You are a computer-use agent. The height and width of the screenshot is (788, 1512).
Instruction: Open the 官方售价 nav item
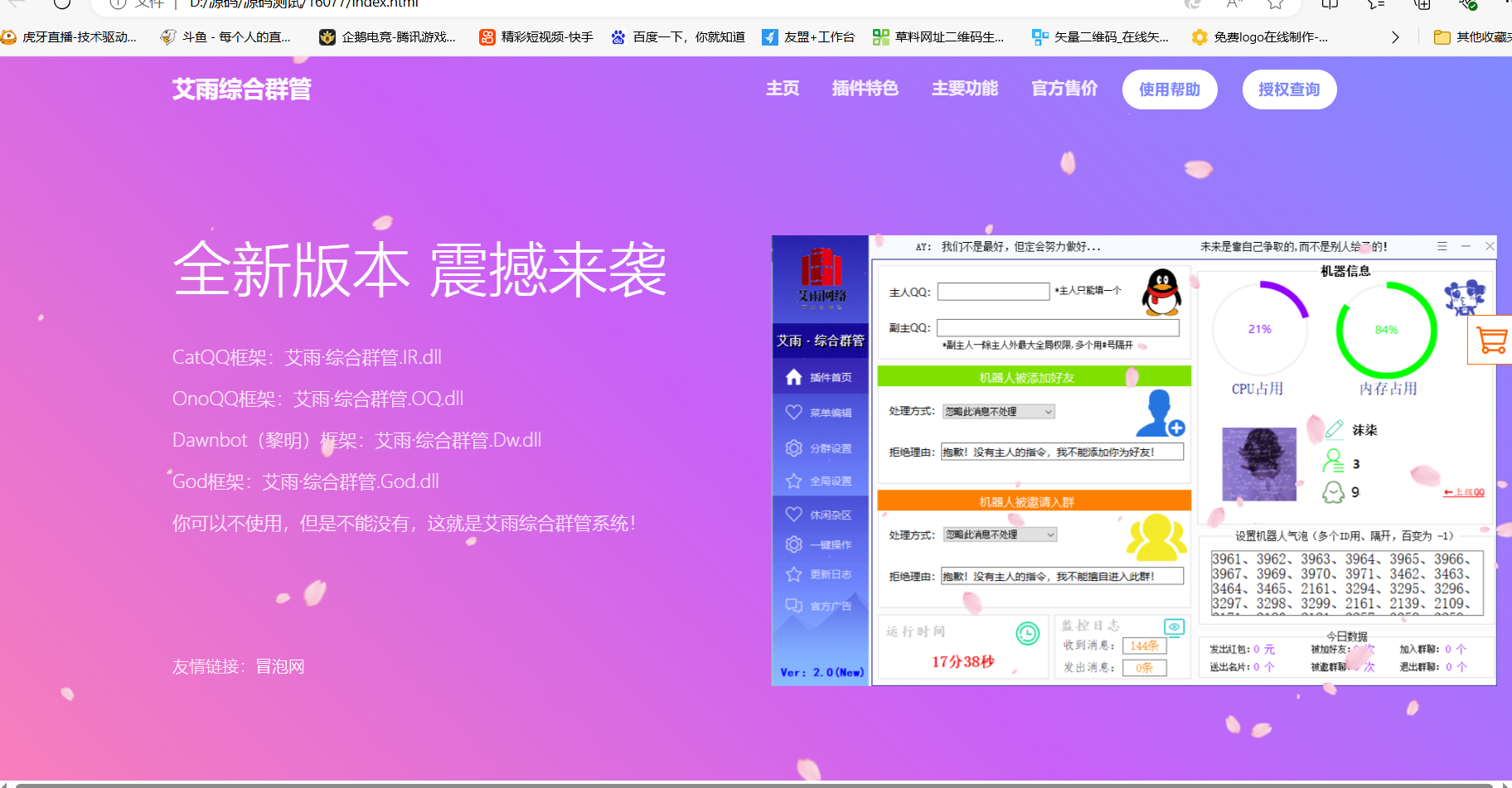tap(1064, 89)
